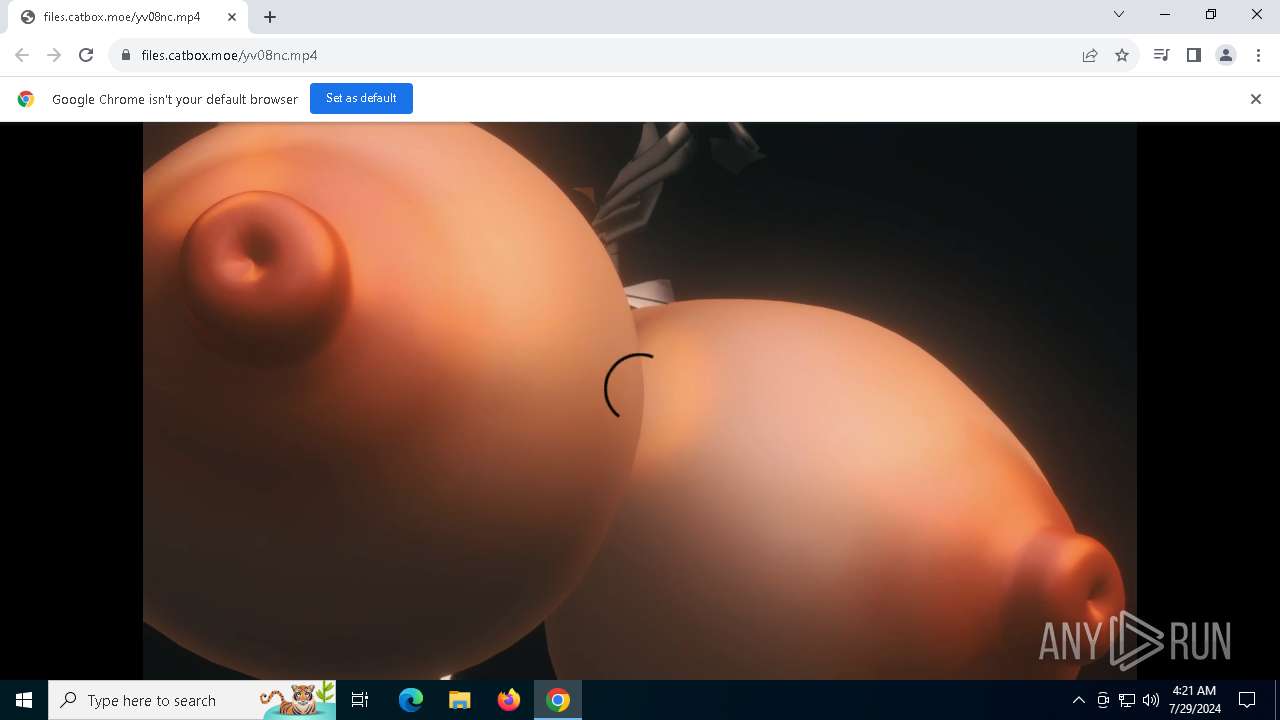Screen dimensions: 1280x720
Task: Select Chrome icon on taskbar
Action: click(558, 700)
